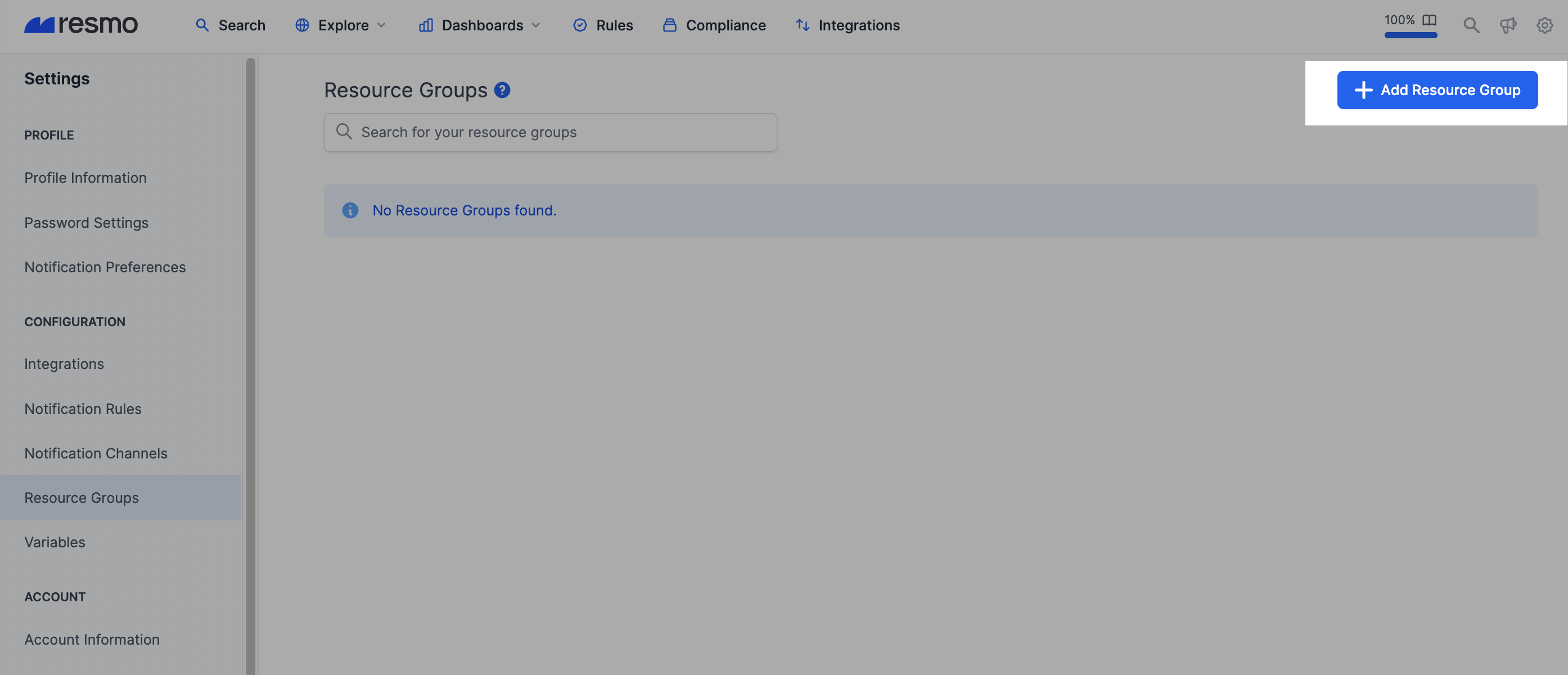
Task: Click the Resource Groups help question icon
Action: point(502,90)
